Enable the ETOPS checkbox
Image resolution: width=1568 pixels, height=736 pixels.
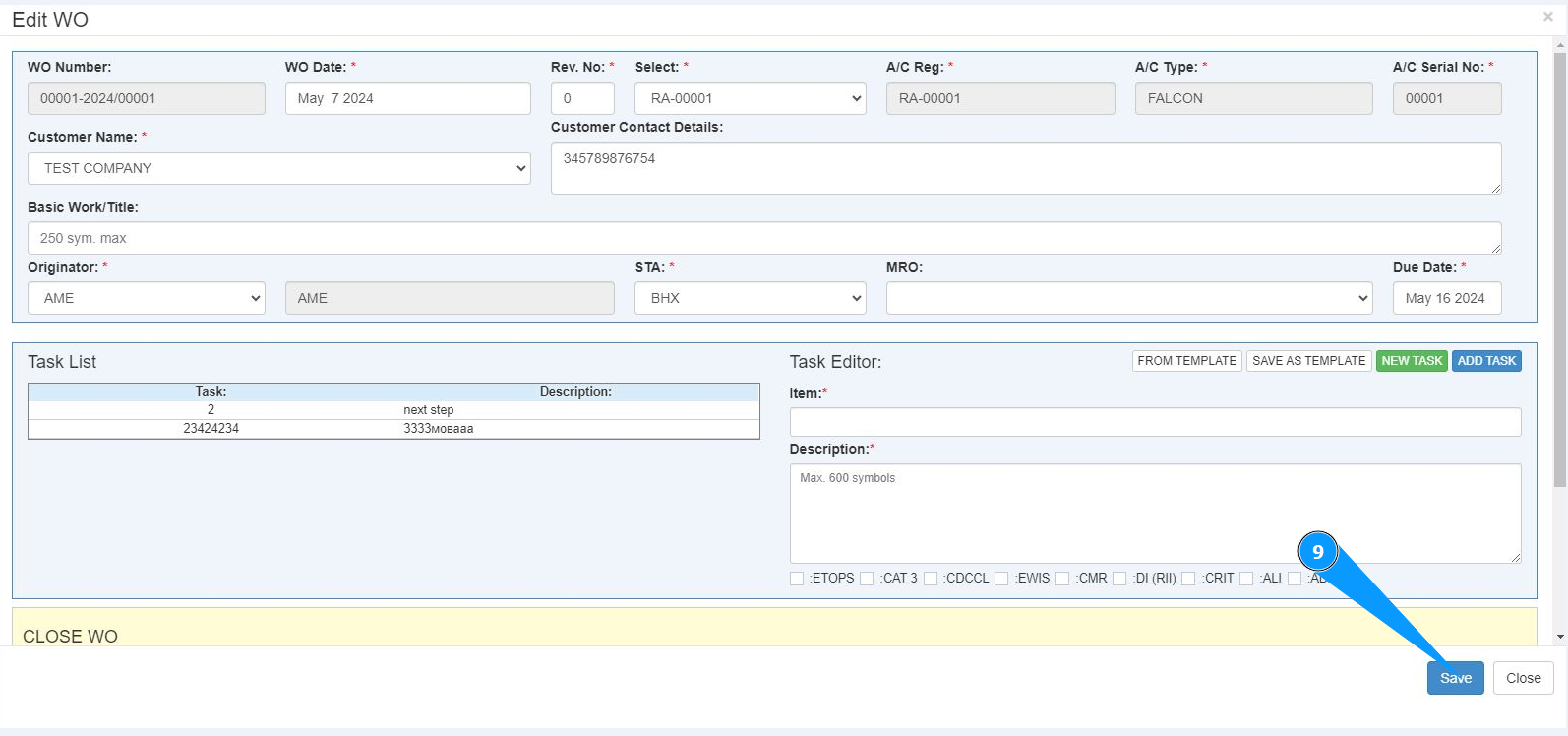[797, 579]
